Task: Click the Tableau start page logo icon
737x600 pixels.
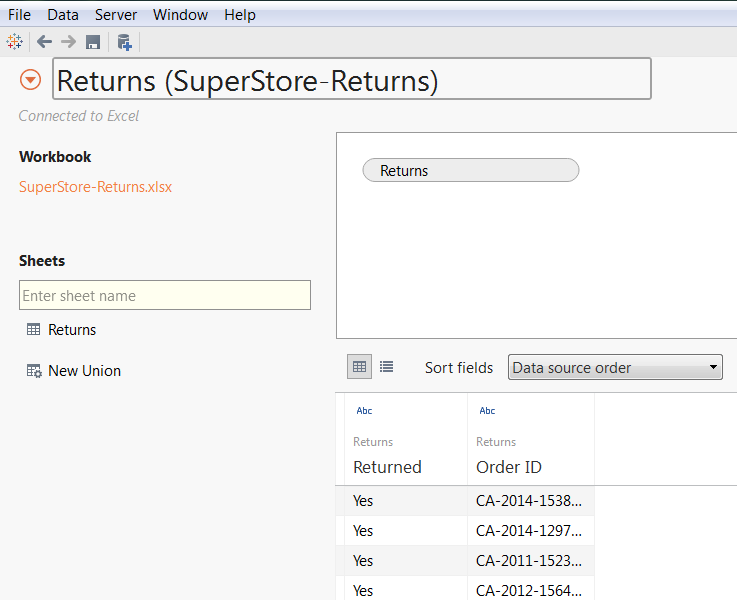Action: [x=15, y=42]
